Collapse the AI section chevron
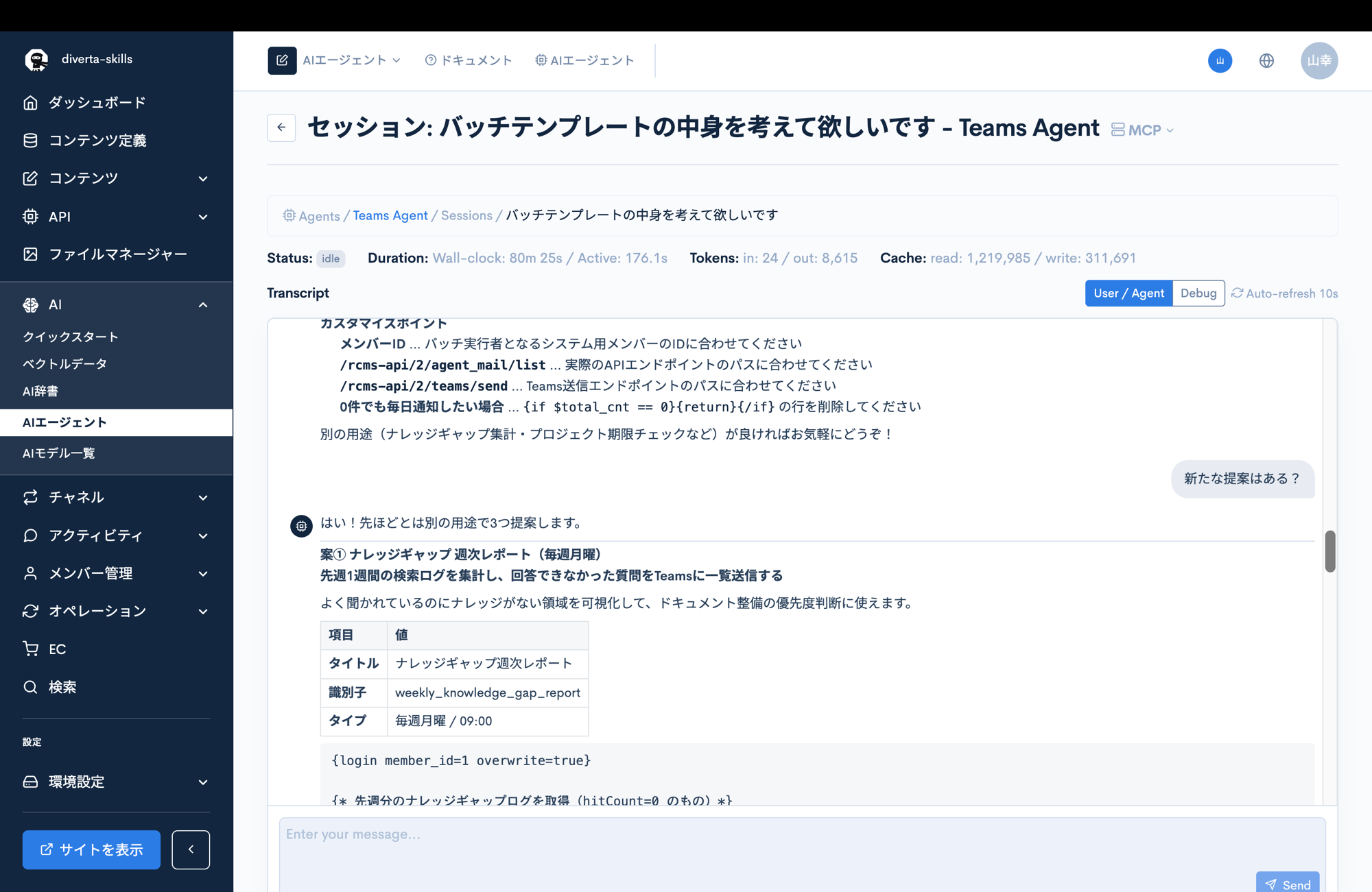1372x892 pixels. [203, 304]
